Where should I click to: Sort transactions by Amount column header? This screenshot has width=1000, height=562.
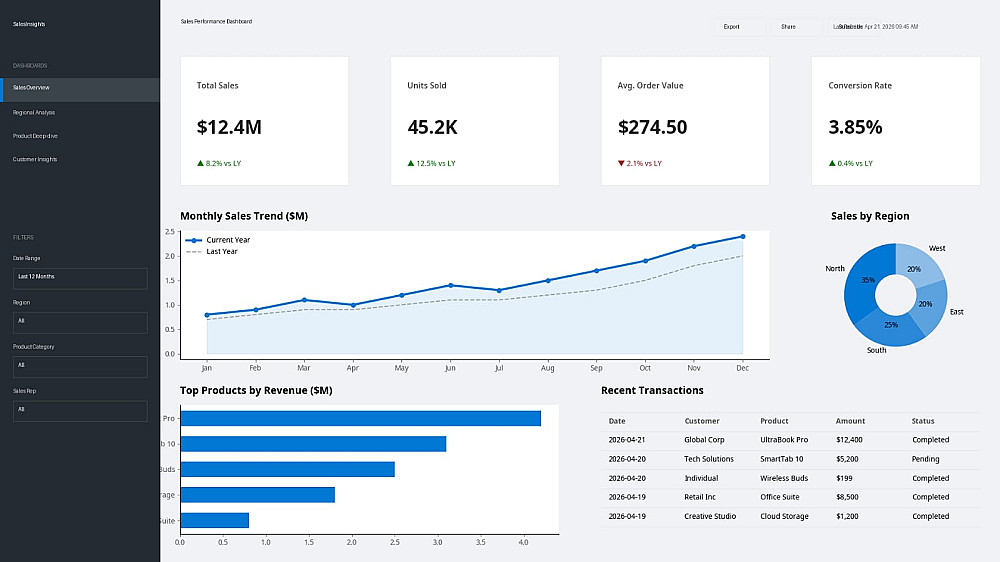coord(850,421)
